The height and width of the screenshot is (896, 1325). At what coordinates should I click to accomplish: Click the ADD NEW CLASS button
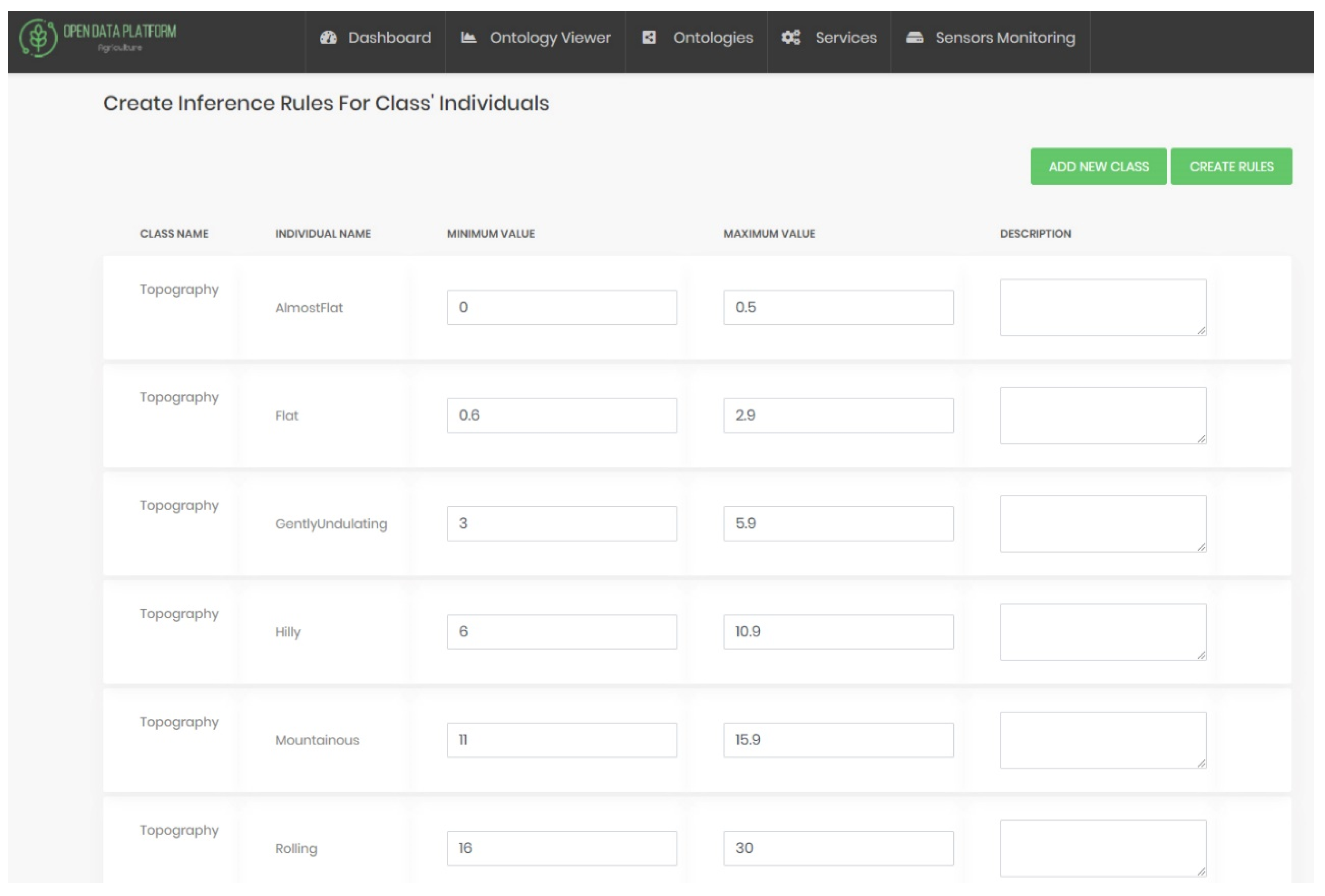[x=1098, y=166]
